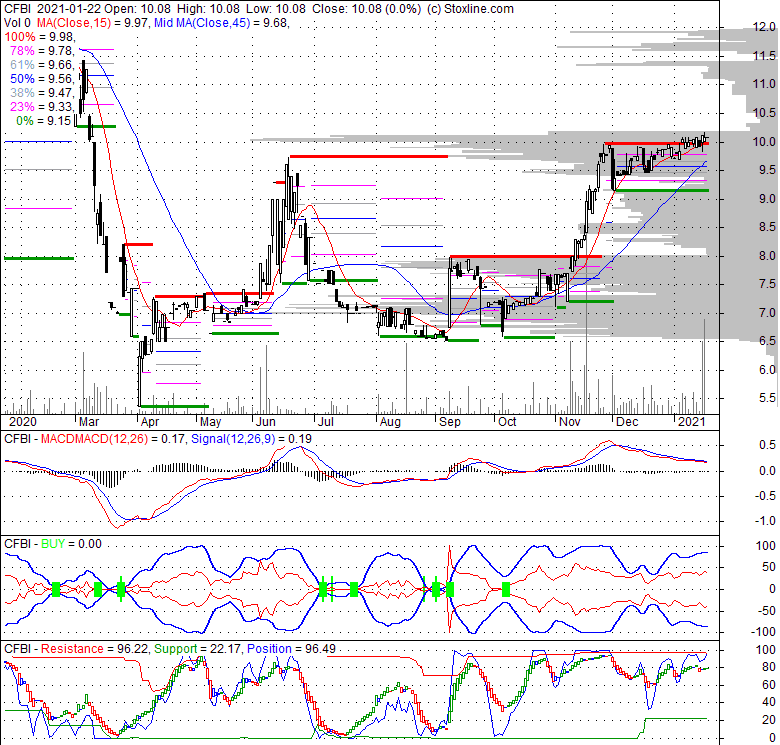Select the 78% = 9.78 Fibonacci level
780x745 pixels.
(x=42, y=51)
